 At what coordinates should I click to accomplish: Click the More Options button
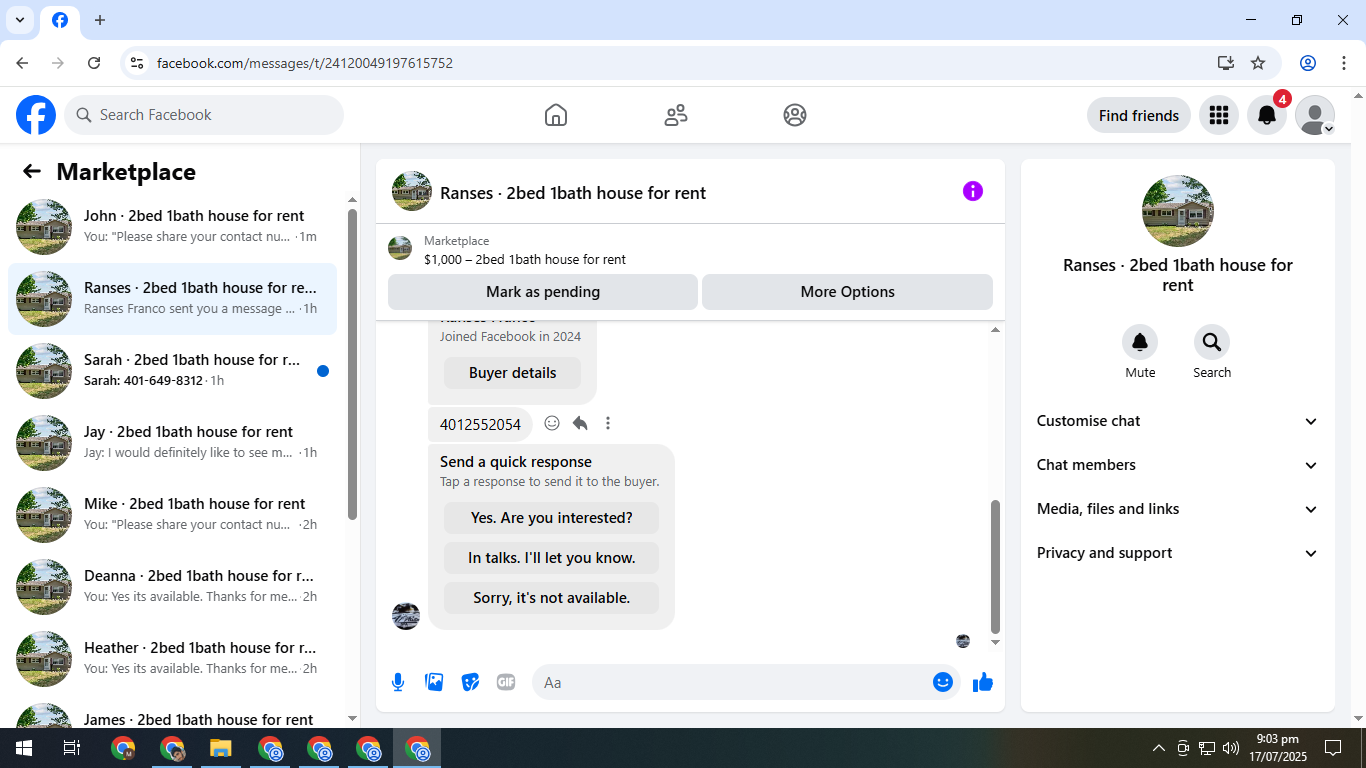(x=847, y=292)
